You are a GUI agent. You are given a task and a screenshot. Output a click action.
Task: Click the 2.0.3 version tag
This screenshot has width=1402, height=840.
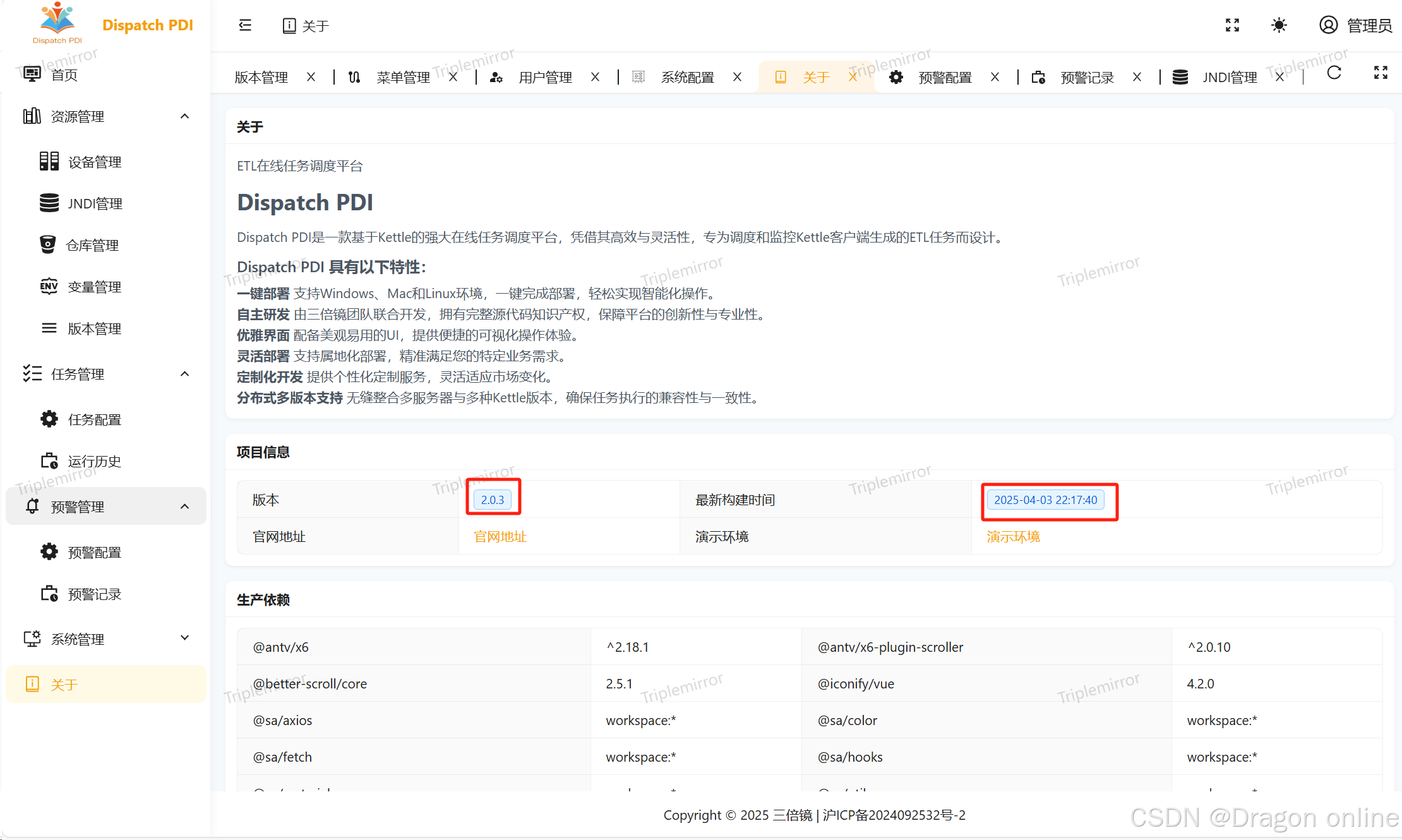493,500
